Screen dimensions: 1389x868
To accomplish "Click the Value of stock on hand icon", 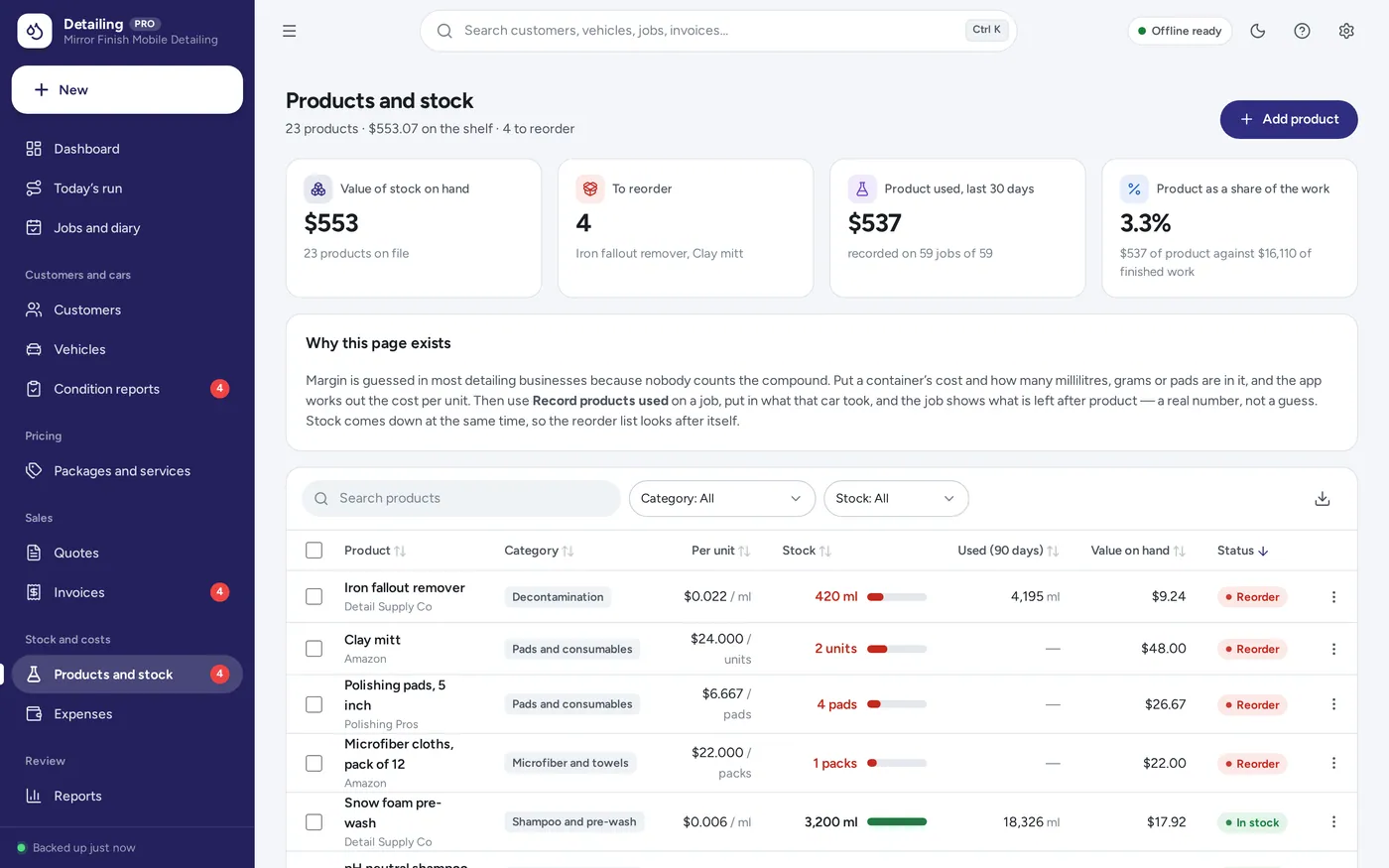I will pyautogui.click(x=318, y=188).
